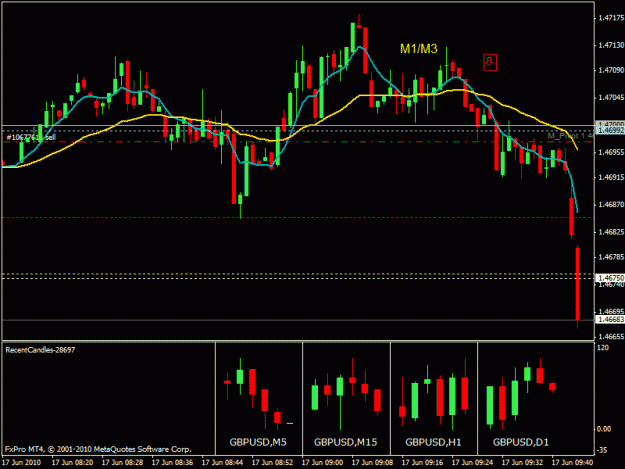Click the GBPUSD H1 candle thumbnail
This screenshot has height=469, width=625.
434,394
